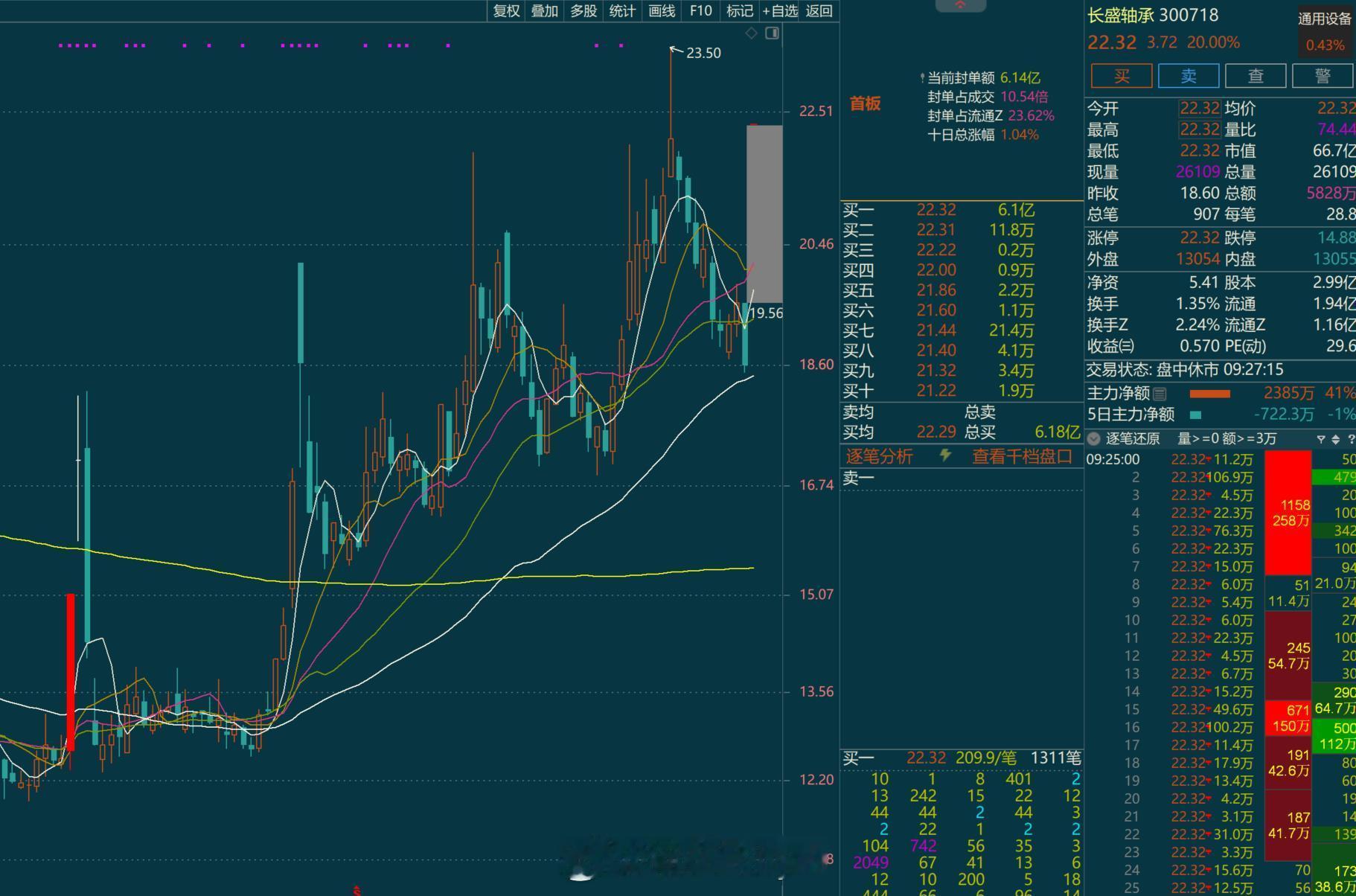
Task: Click the sort up-down arrows in 逐笔还原 header
Action: tap(1335, 439)
